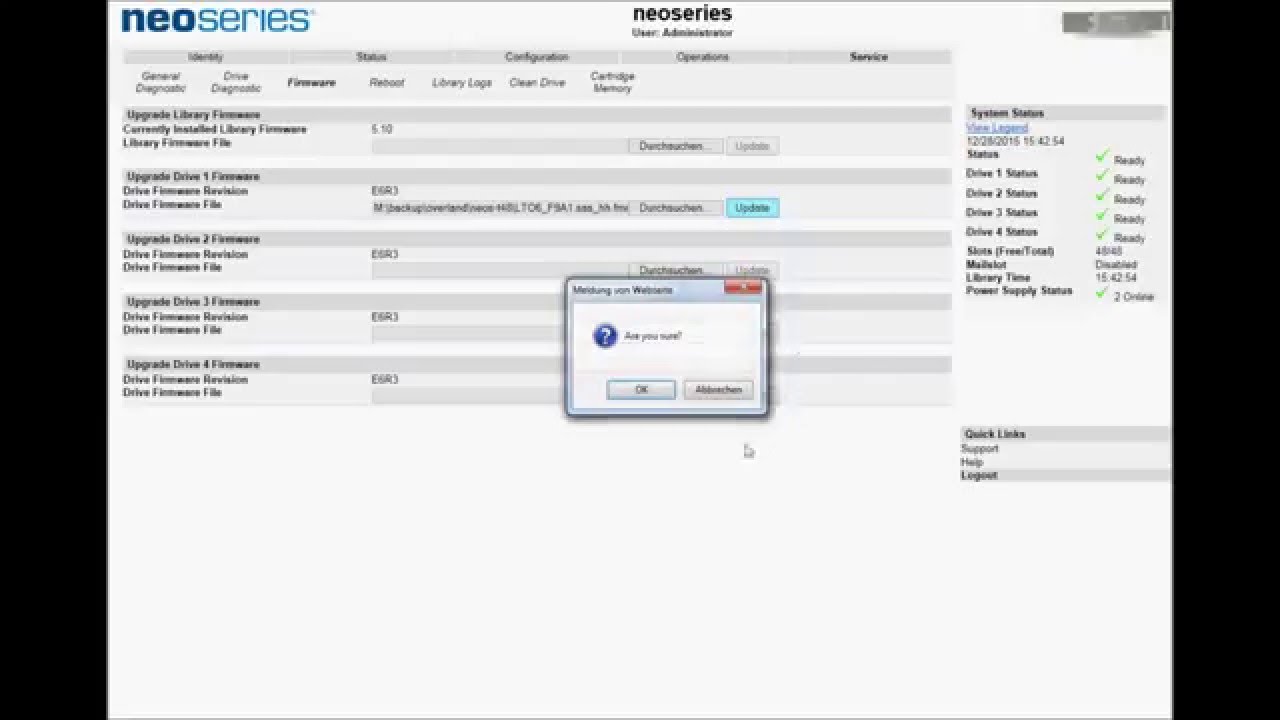Click Drive 4 Status checkmark icon
This screenshot has height=720, width=1280.
1103,234
